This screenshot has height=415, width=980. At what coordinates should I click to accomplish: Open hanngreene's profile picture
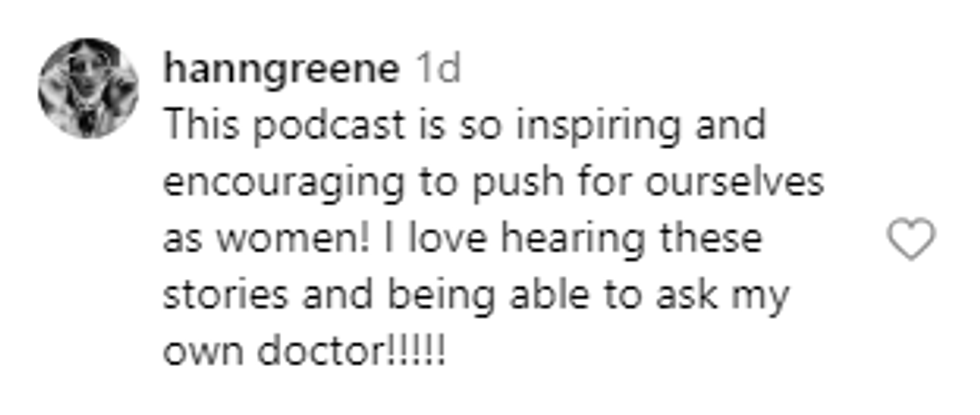pyautogui.click(x=88, y=88)
